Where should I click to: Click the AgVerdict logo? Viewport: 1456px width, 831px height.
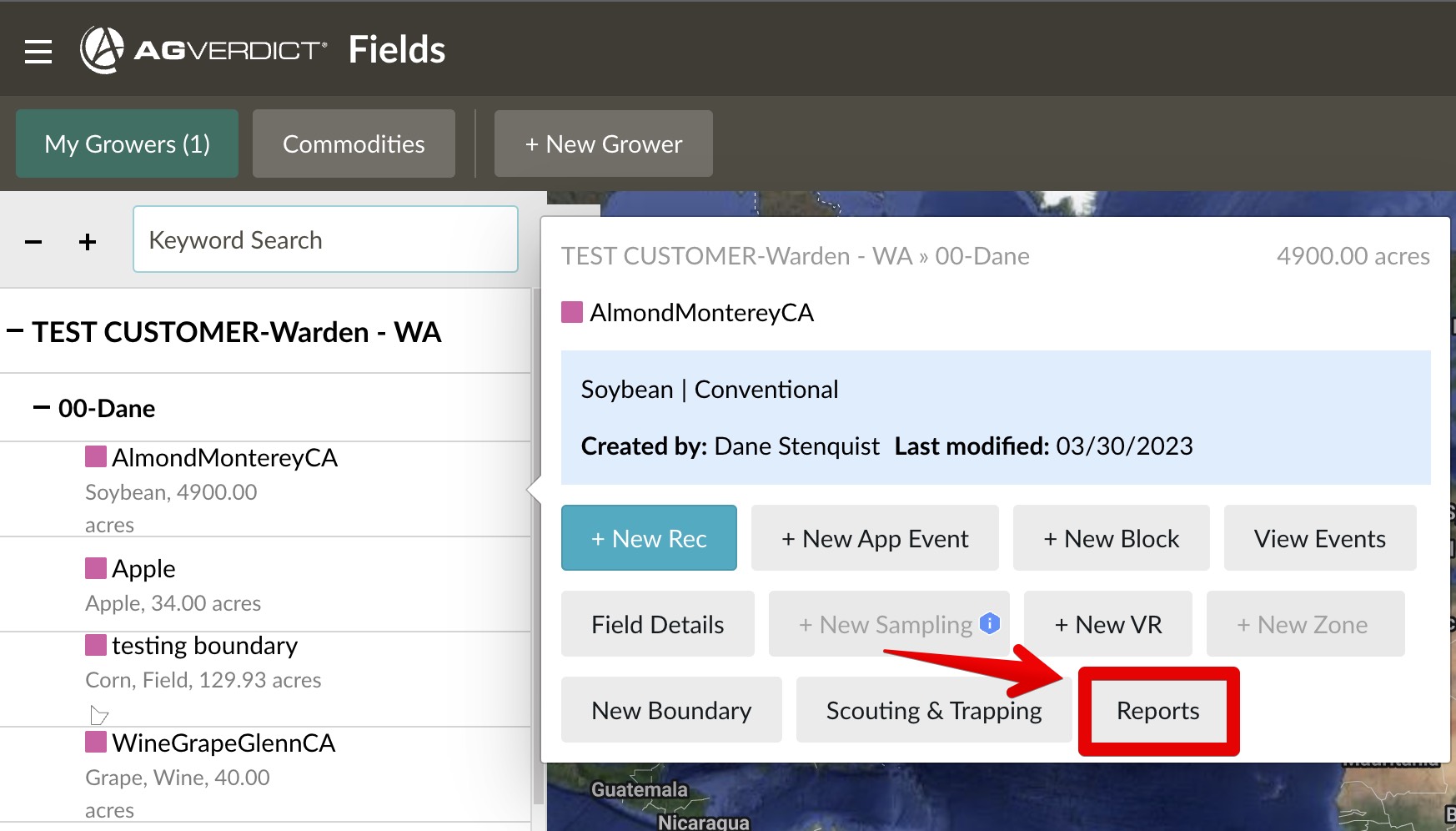[203, 50]
